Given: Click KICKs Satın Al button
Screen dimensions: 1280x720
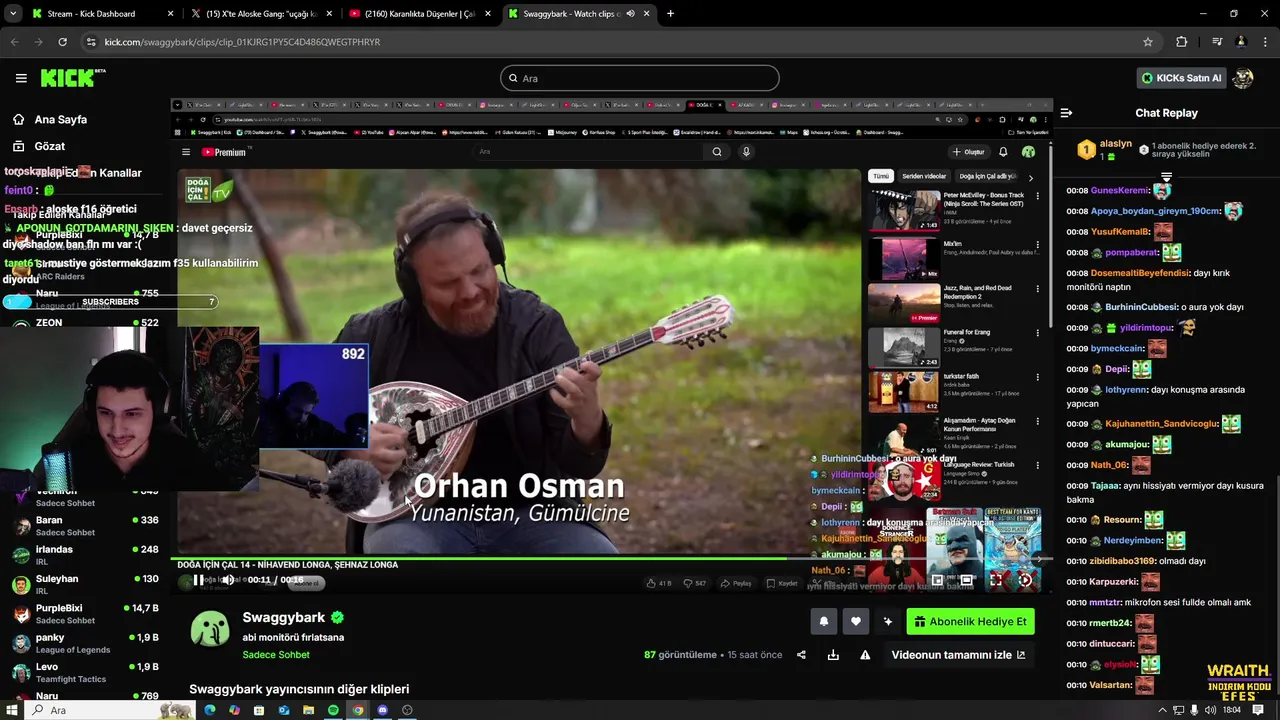Looking at the screenshot, I should [x=1182, y=78].
